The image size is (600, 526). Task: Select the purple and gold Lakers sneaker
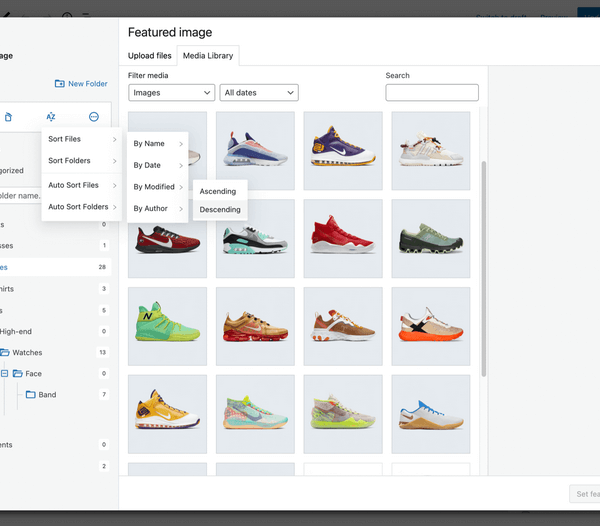pyautogui.click(x=343, y=151)
